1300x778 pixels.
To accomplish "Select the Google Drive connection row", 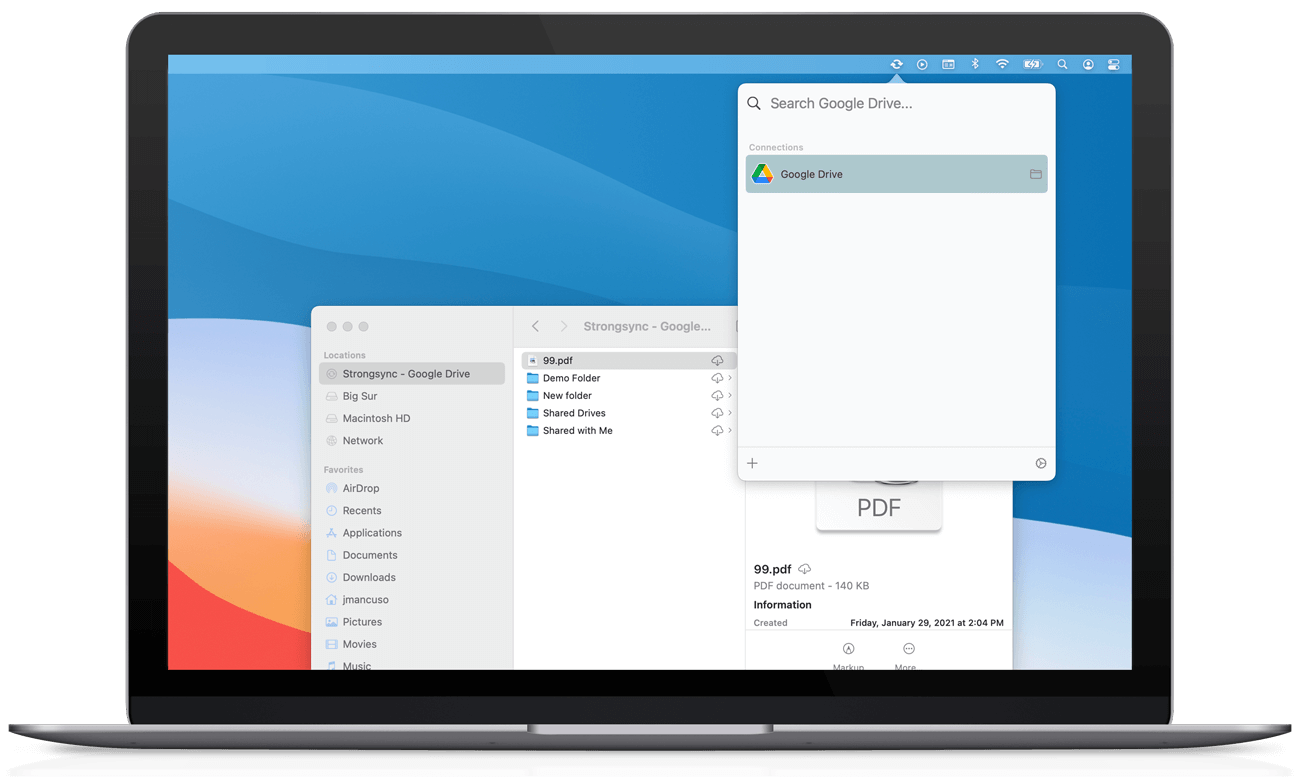I will 896,174.
